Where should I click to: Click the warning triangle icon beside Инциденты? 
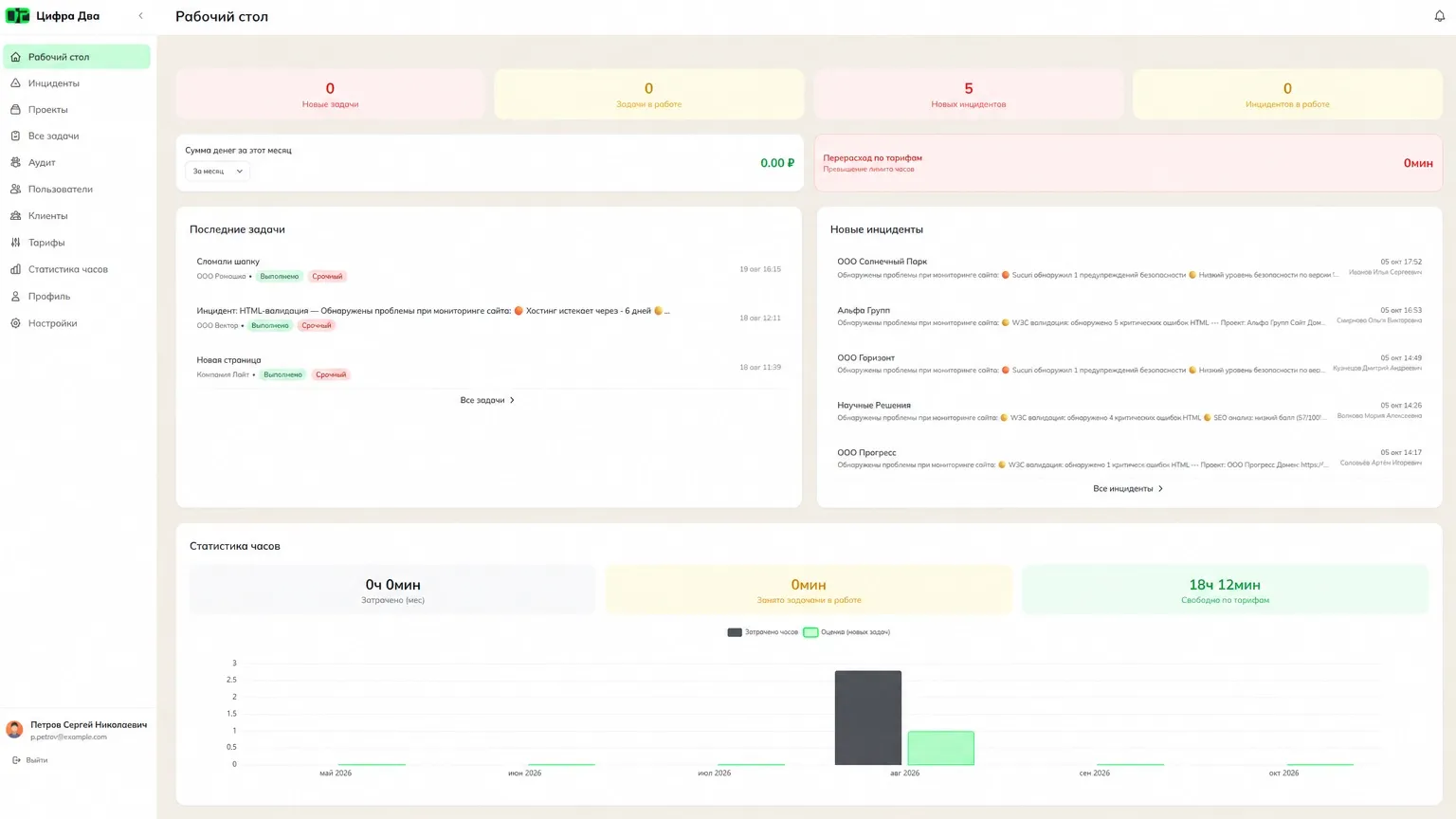pos(15,83)
